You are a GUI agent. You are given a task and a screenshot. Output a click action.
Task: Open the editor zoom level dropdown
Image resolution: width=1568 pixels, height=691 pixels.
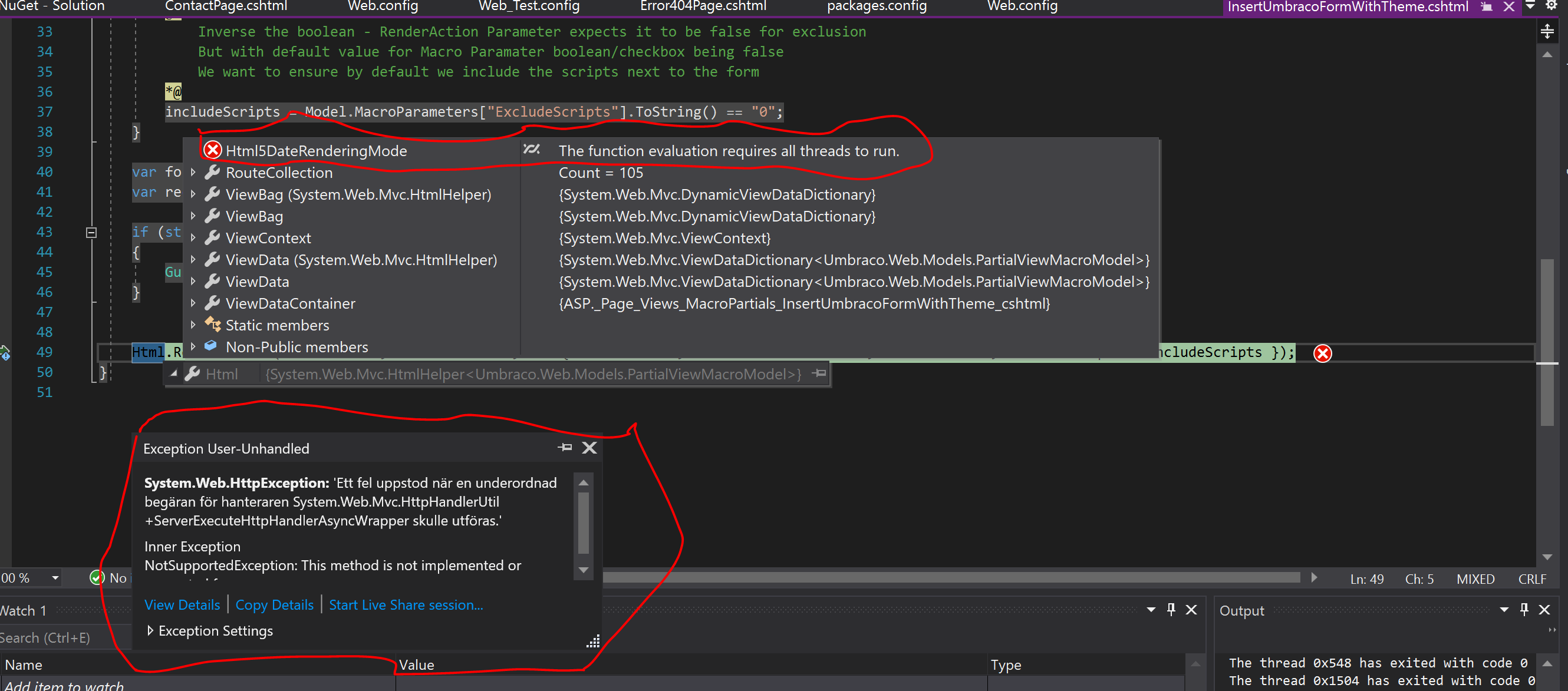pos(55,578)
